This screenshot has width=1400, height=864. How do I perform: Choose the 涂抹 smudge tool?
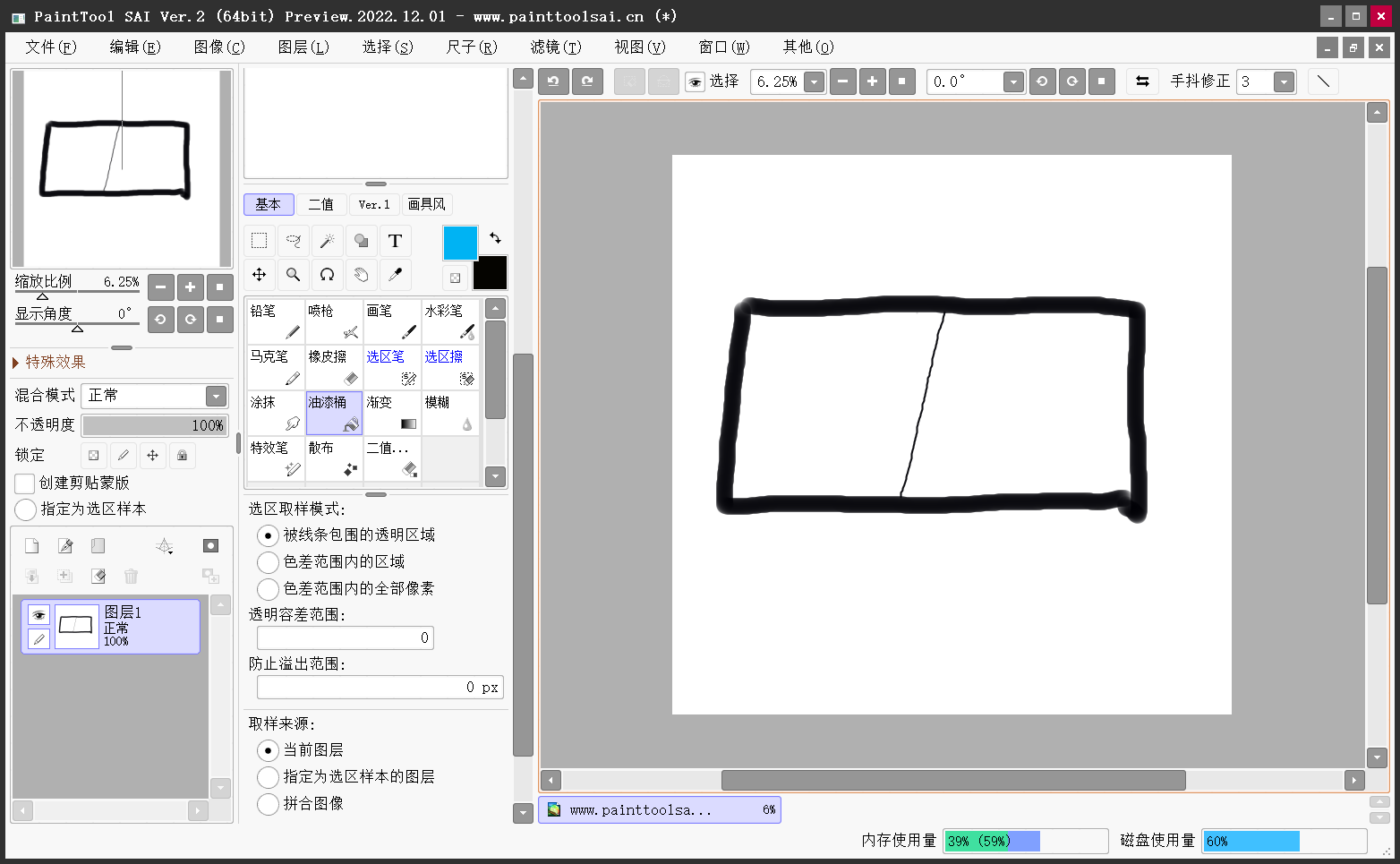point(276,414)
